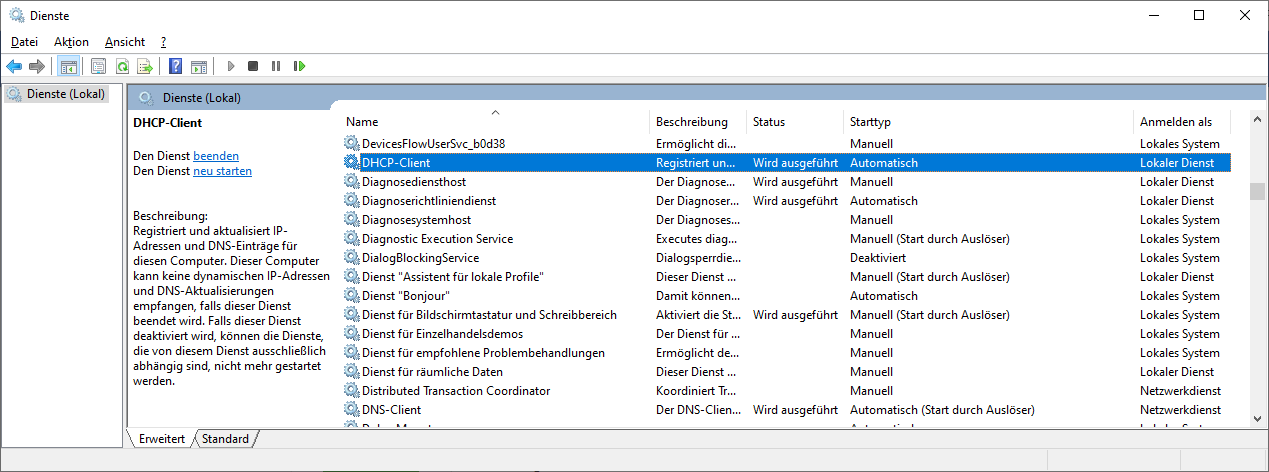Open the Ansicht menu
The image size is (1269, 472).
point(125,42)
